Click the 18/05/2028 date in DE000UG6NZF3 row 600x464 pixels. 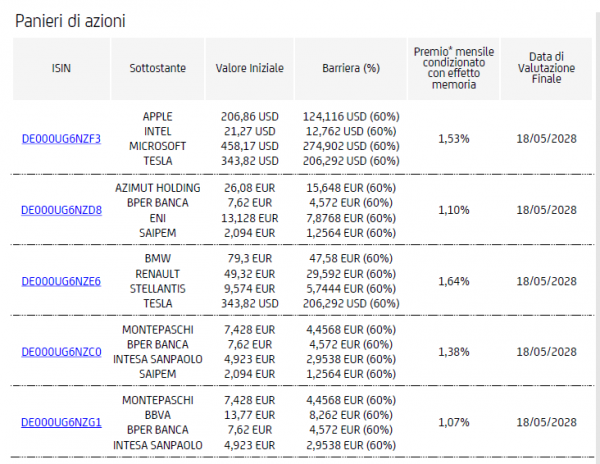click(546, 139)
